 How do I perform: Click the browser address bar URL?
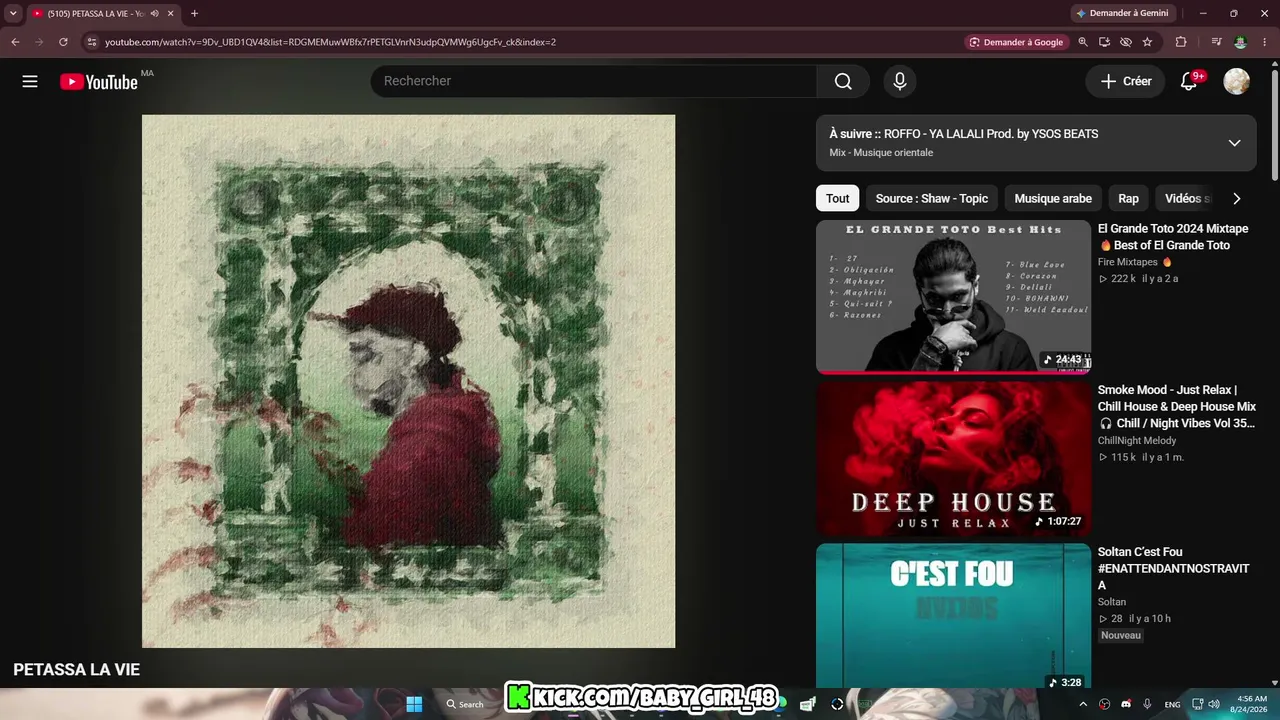pos(330,42)
